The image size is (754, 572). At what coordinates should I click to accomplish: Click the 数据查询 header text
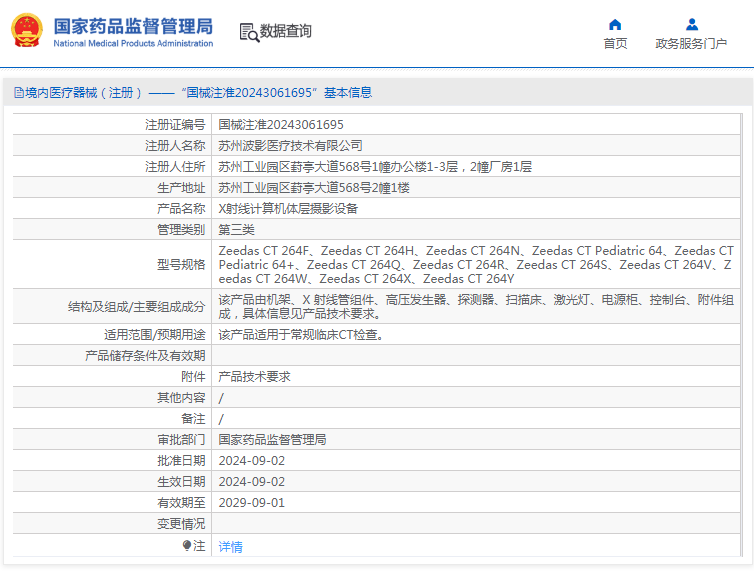(286, 31)
